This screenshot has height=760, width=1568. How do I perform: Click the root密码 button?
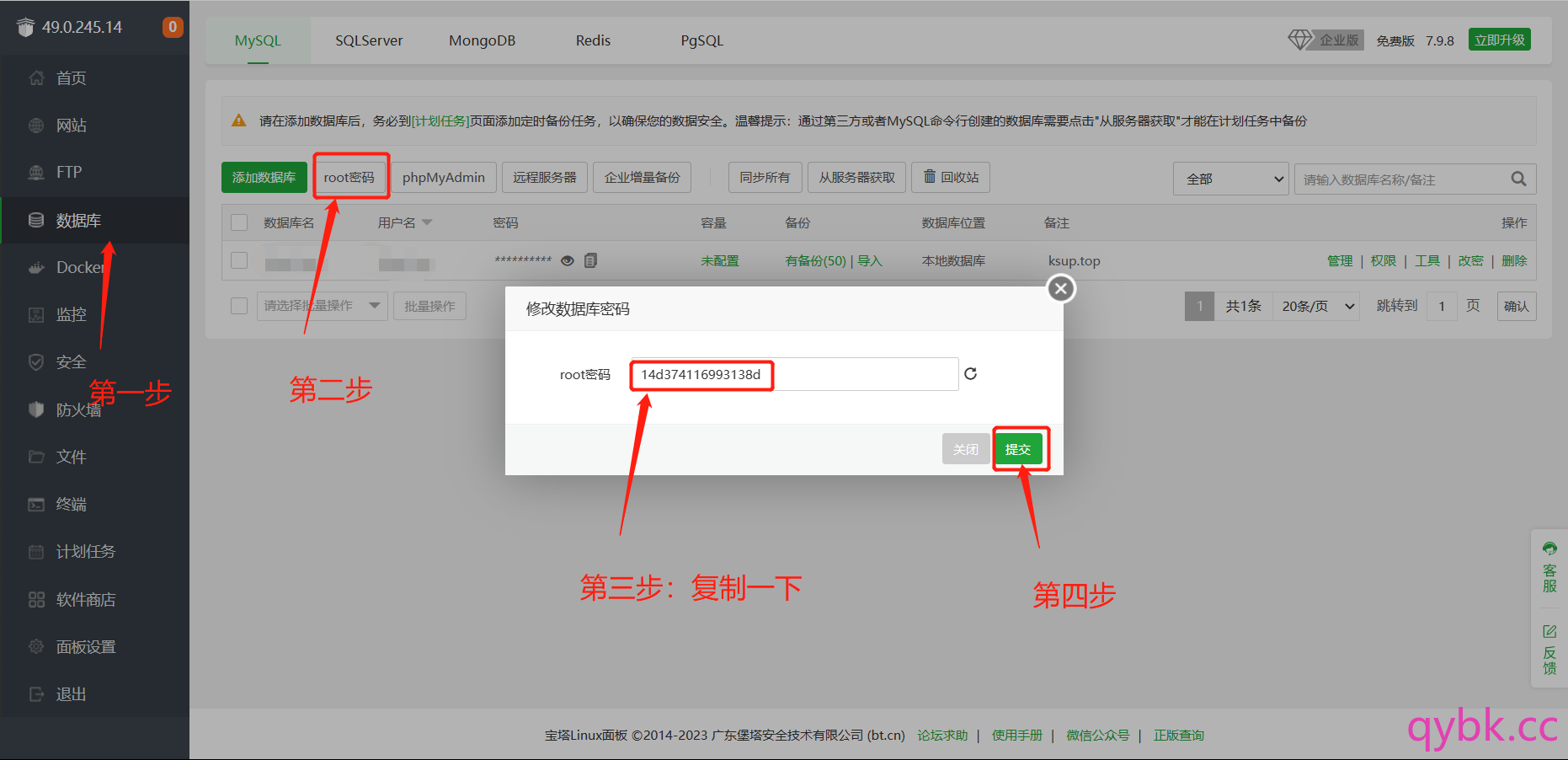pos(349,177)
